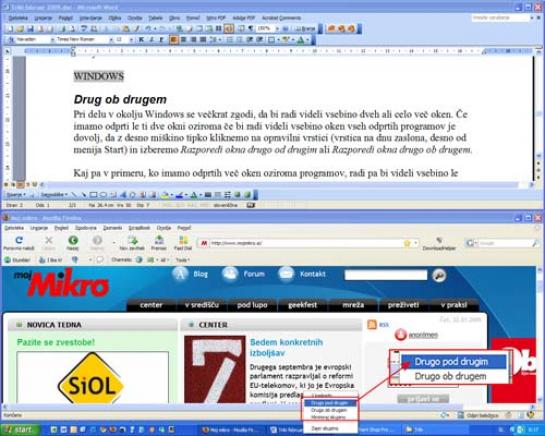This screenshot has width=545, height=436.
Task: Click the DownloadHelper icon in Firefox
Action: coord(439,243)
